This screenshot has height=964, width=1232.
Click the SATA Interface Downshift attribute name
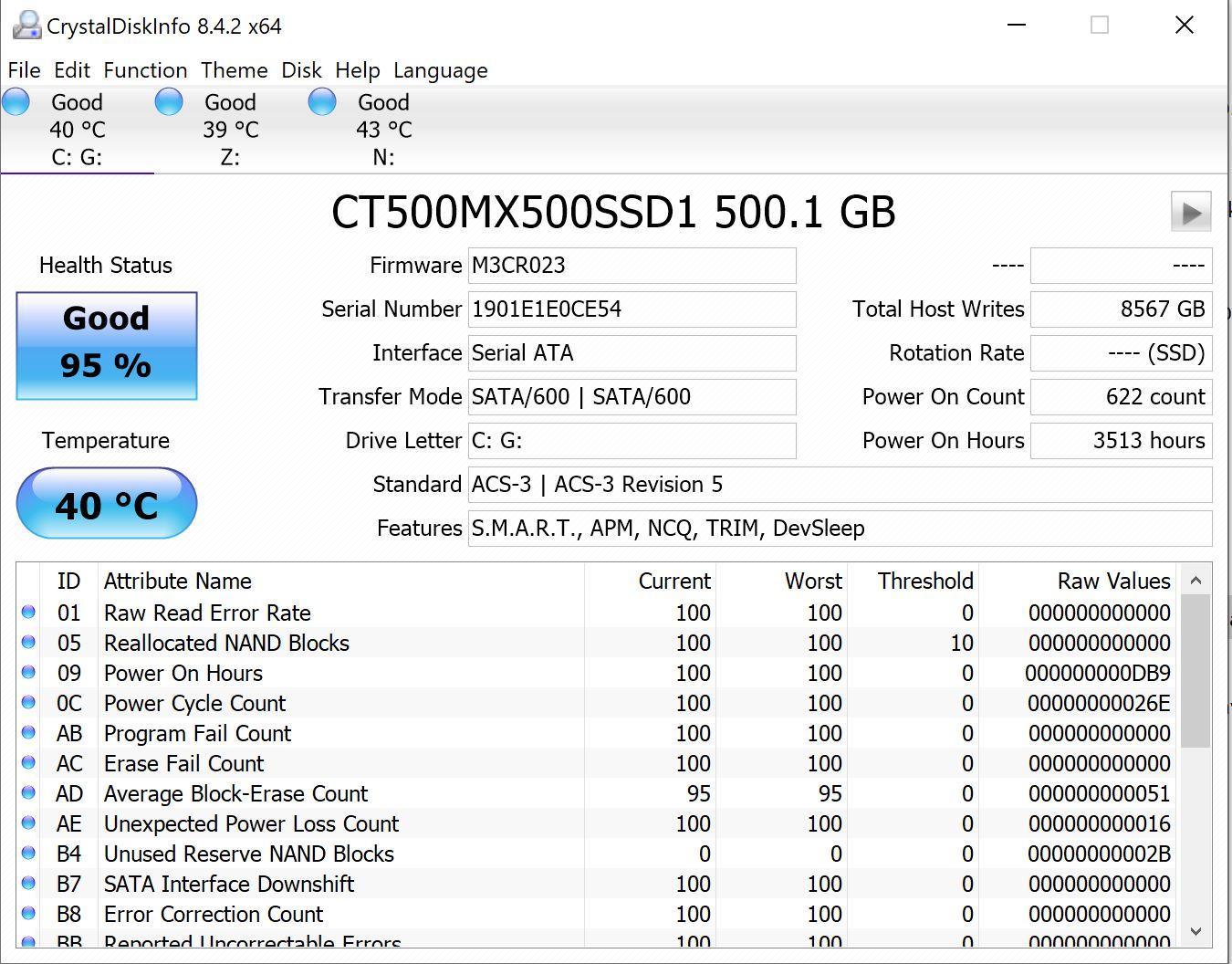tap(229, 885)
